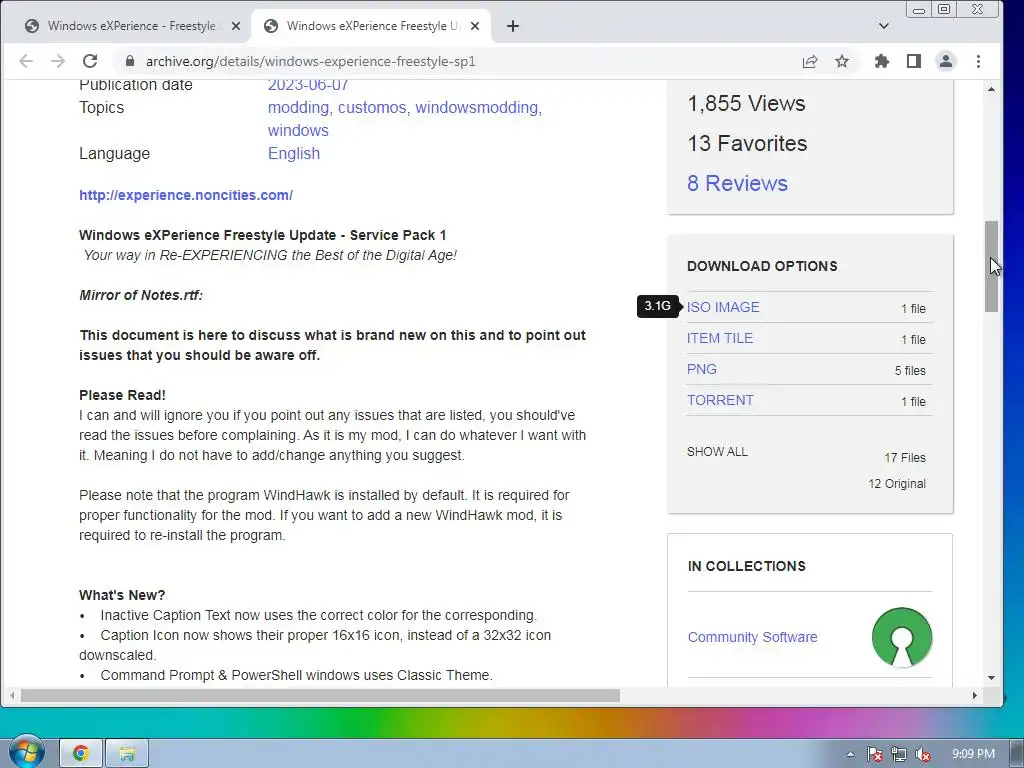Open the Action Center flag icon
The image size is (1024, 768).
(874, 754)
